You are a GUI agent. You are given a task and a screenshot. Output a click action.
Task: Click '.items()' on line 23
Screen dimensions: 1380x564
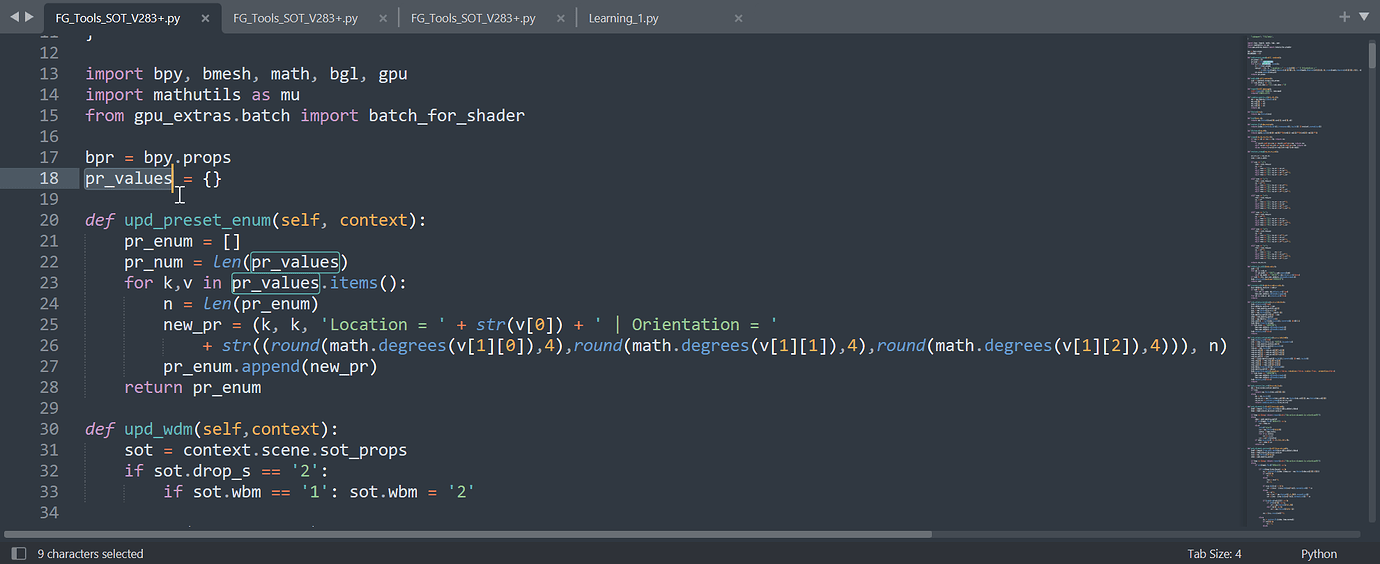coord(359,283)
